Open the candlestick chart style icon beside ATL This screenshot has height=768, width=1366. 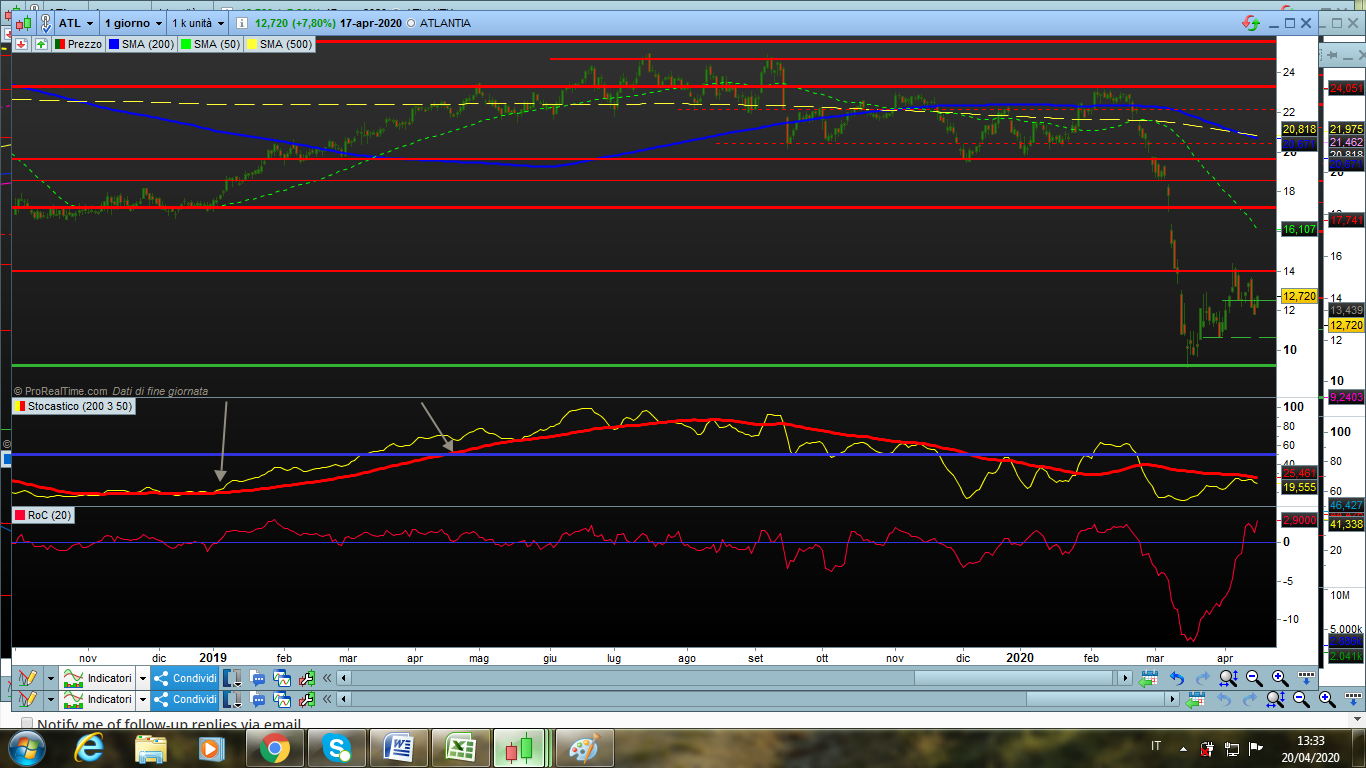(23, 22)
